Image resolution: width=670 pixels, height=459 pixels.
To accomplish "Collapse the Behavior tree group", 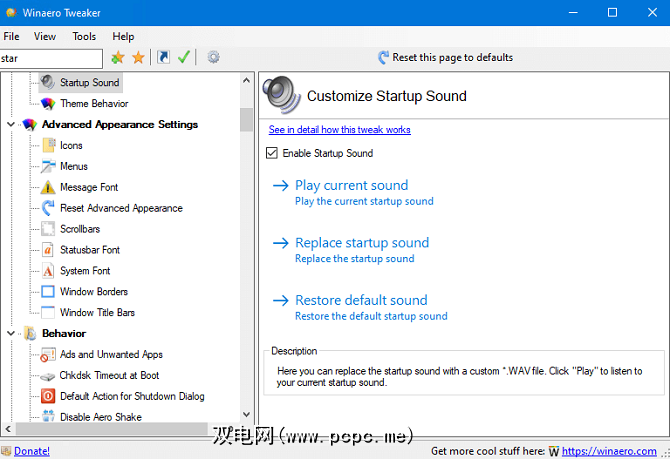I will pyautogui.click(x=11, y=334).
